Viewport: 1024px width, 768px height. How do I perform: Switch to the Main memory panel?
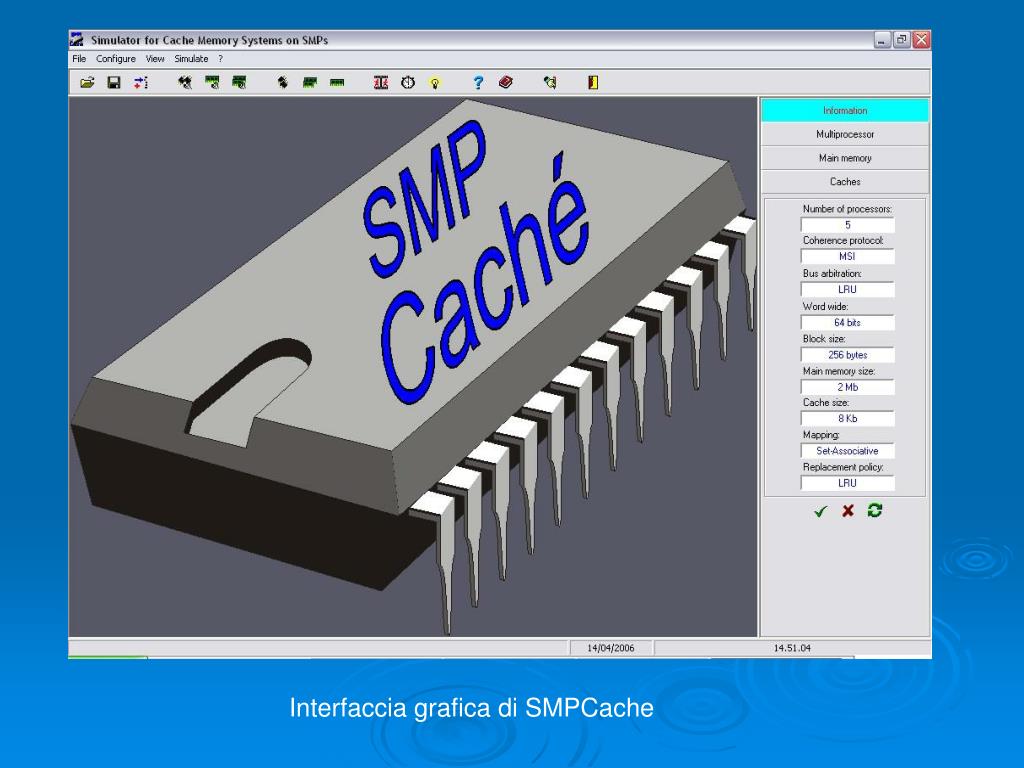pyautogui.click(x=845, y=158)
